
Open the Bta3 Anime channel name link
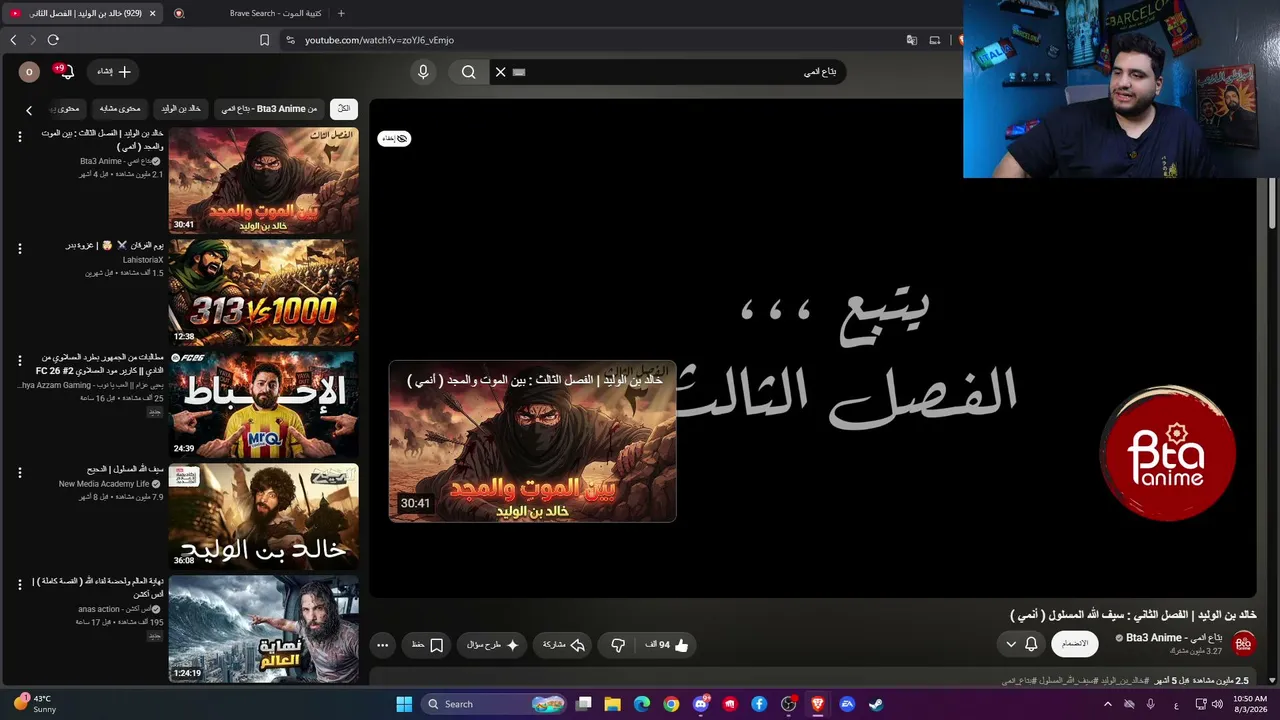click(x=1174, y=638)
